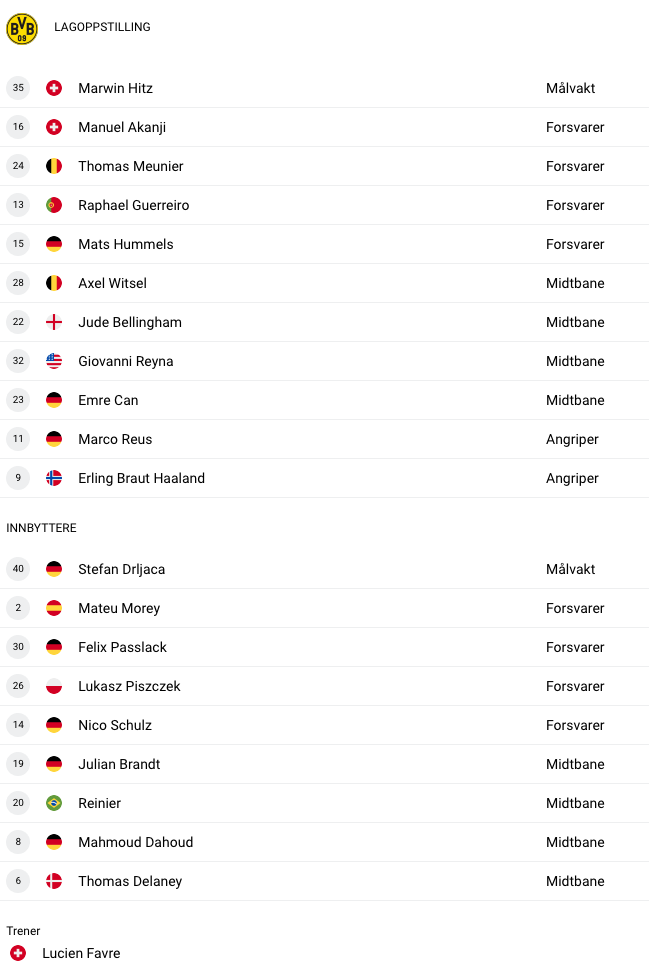Click the Danish flag beside Thomas Delaney
The width and height of the screenshot is (649, 976).
click(x=54, y=881)
